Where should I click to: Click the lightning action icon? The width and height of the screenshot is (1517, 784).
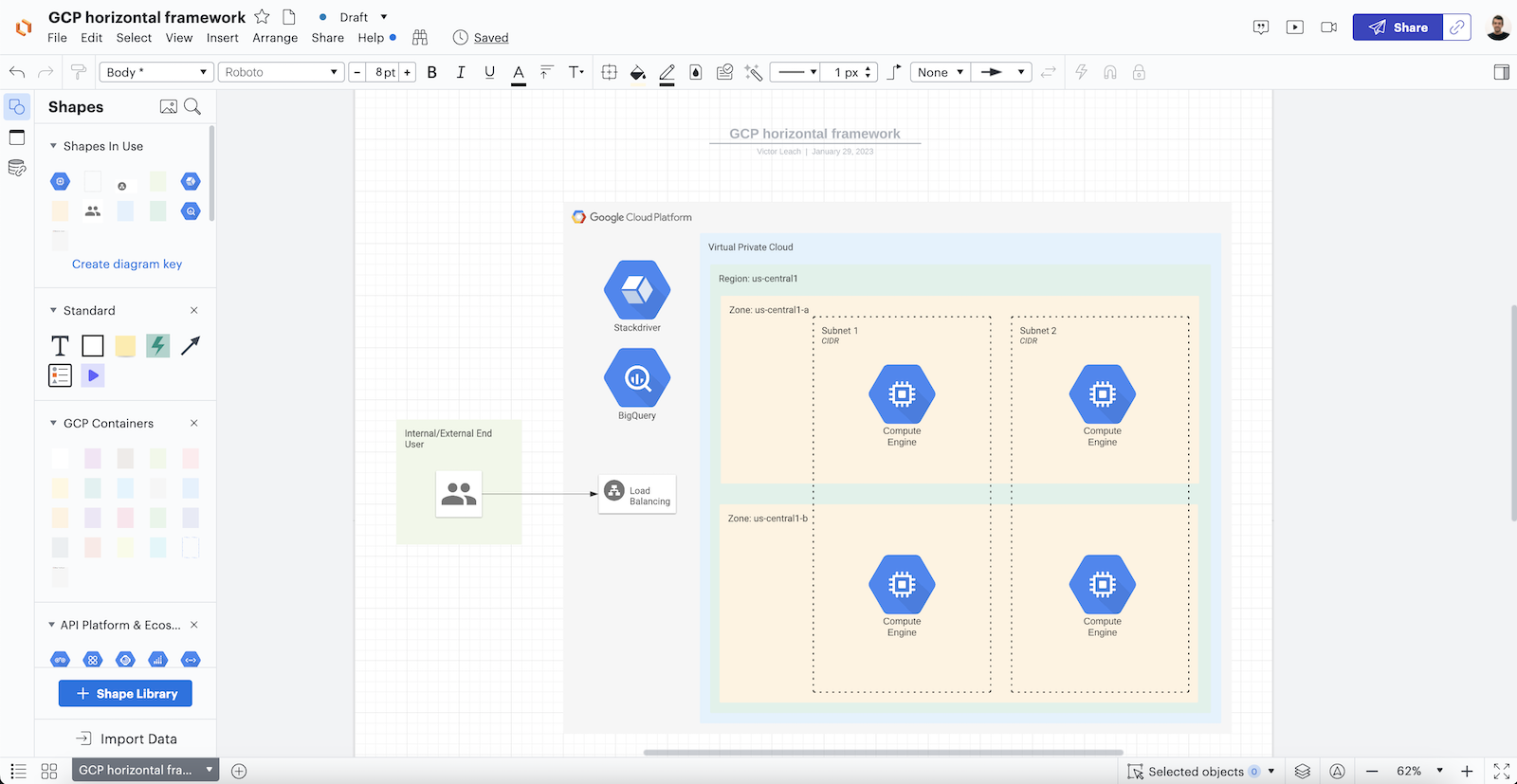1082,72
